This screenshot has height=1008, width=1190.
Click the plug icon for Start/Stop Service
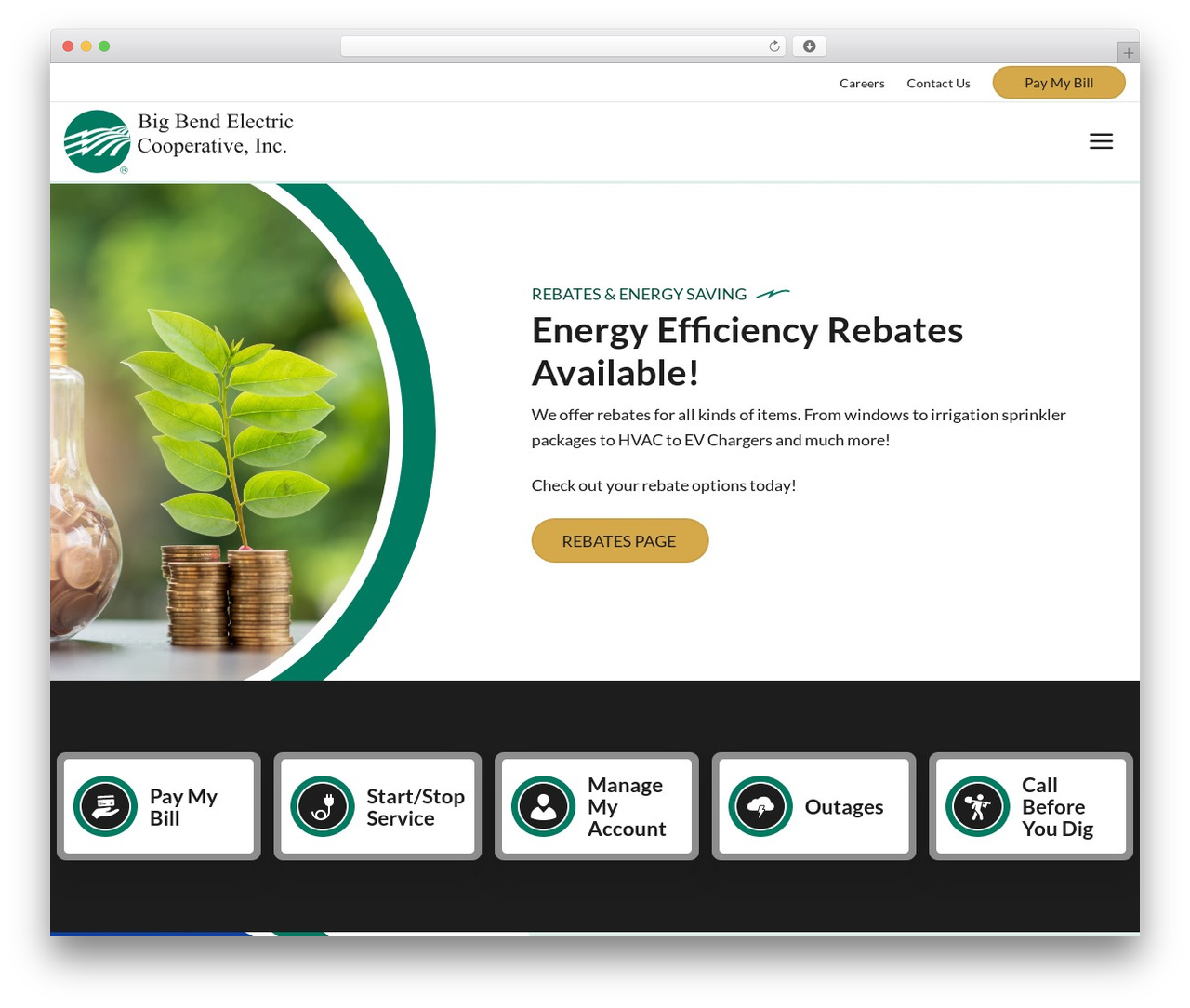pos(323,806)
